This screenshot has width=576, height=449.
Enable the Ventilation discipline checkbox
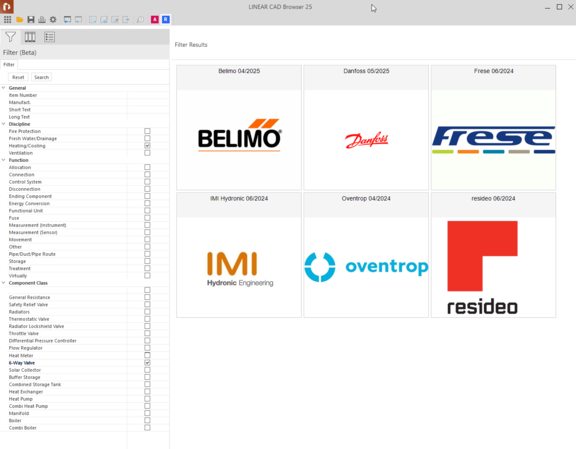[x=147, y=153]
